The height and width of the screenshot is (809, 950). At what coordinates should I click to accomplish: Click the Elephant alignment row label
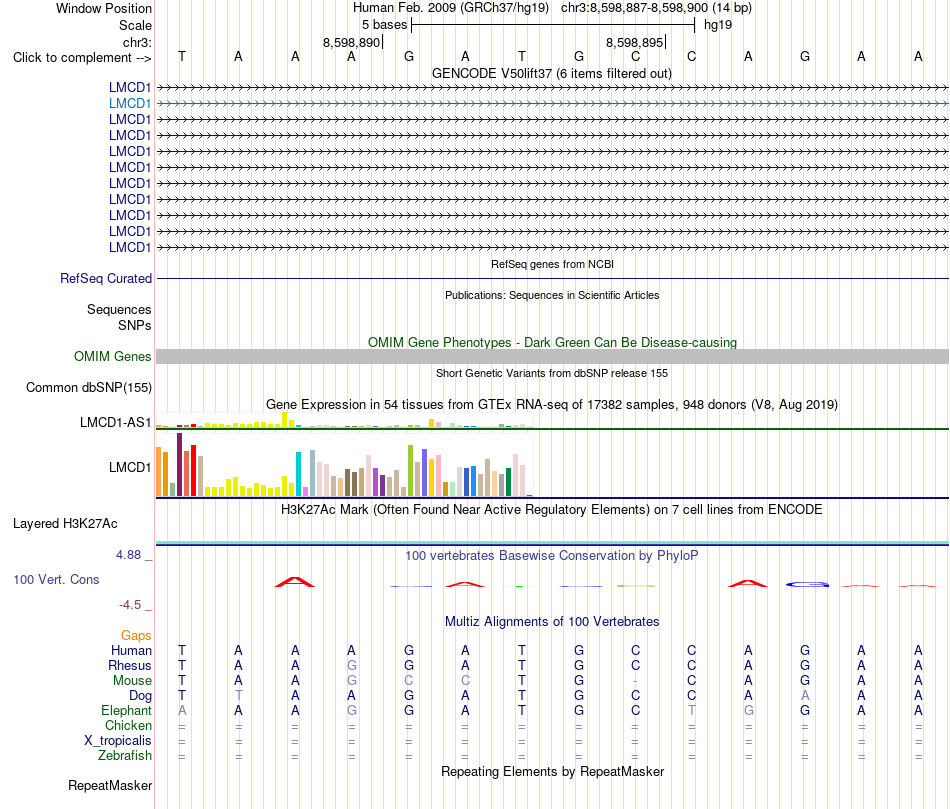pos(126,710)
